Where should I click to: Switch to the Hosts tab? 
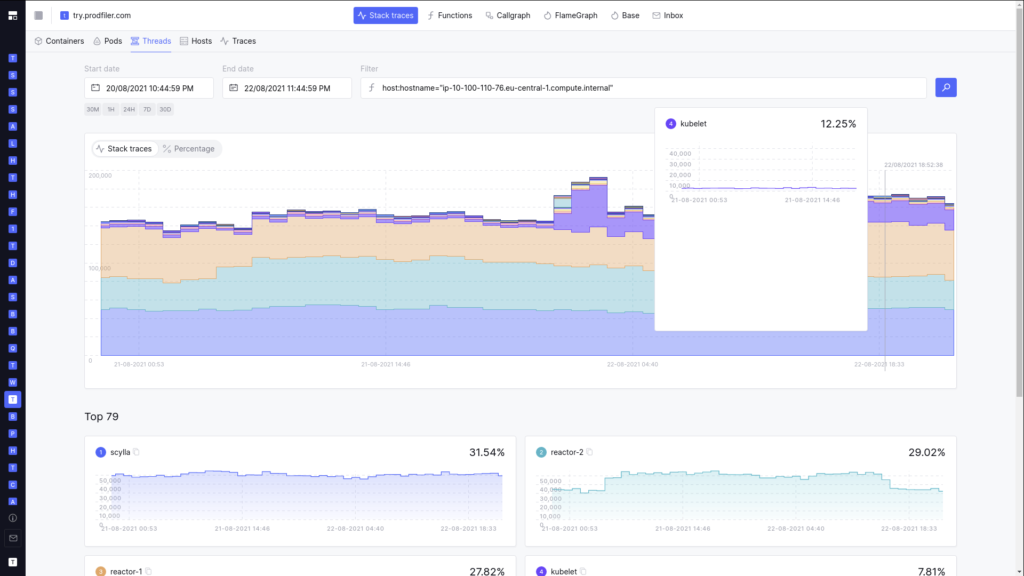click(x=196, y=41)
